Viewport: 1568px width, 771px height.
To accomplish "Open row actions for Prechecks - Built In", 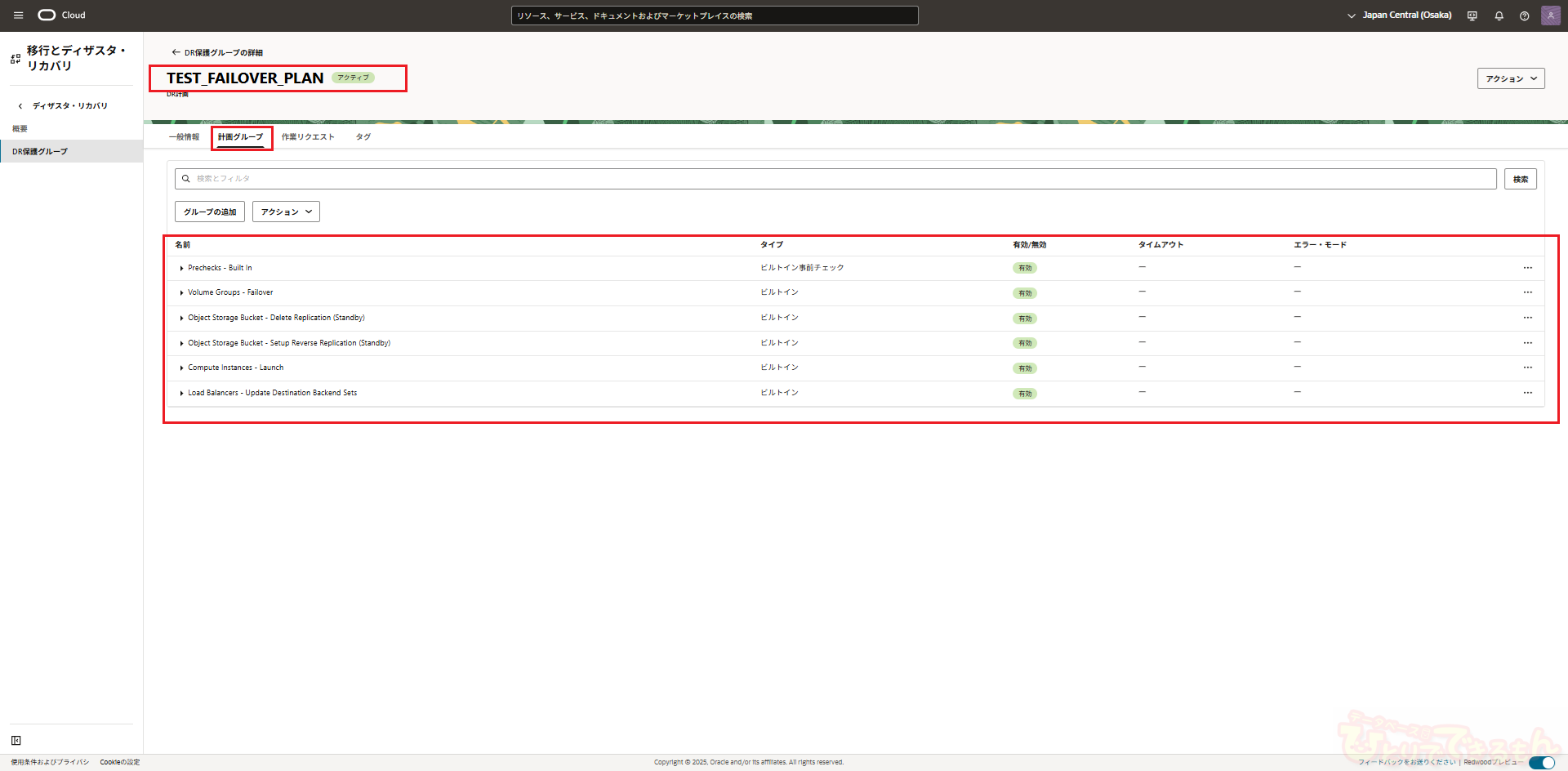I will (x=1527, y=268).
